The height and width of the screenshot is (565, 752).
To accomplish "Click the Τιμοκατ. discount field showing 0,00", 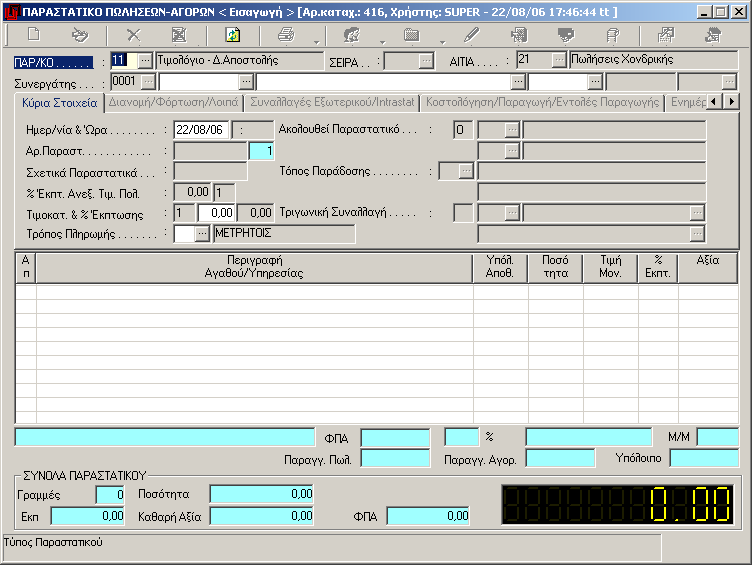I will (216, 213).
